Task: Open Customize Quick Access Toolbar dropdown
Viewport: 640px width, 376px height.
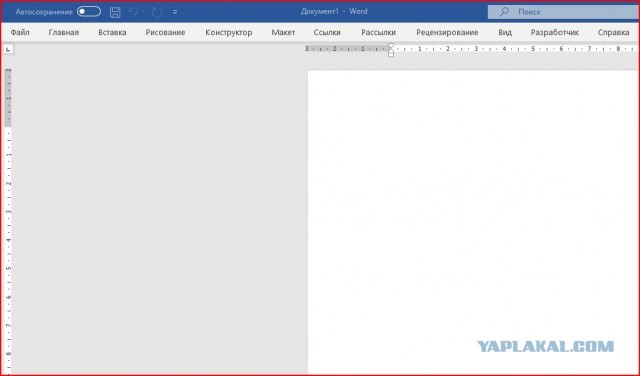Action: [x=175, y=12]
